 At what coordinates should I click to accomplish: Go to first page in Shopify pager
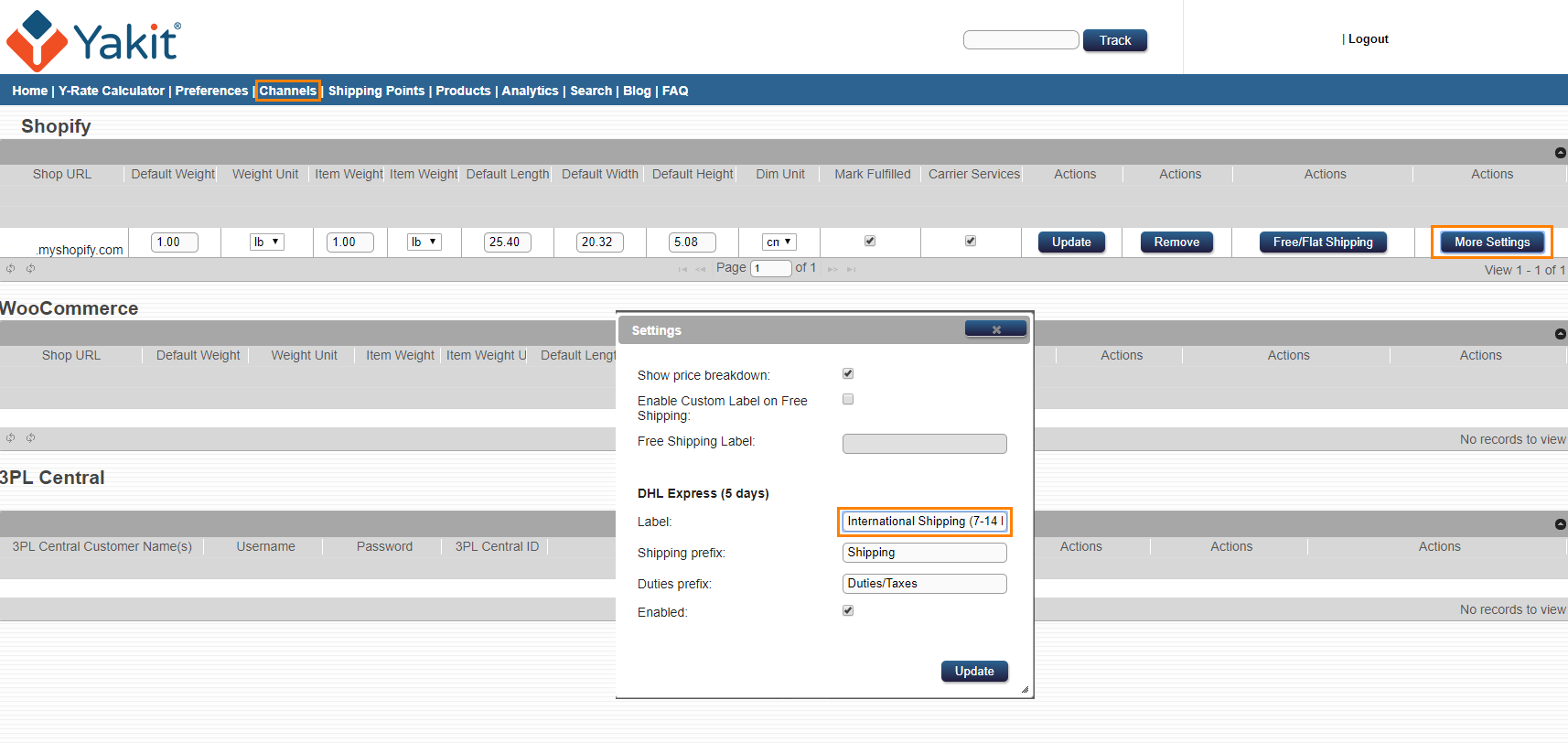[682, 269]
